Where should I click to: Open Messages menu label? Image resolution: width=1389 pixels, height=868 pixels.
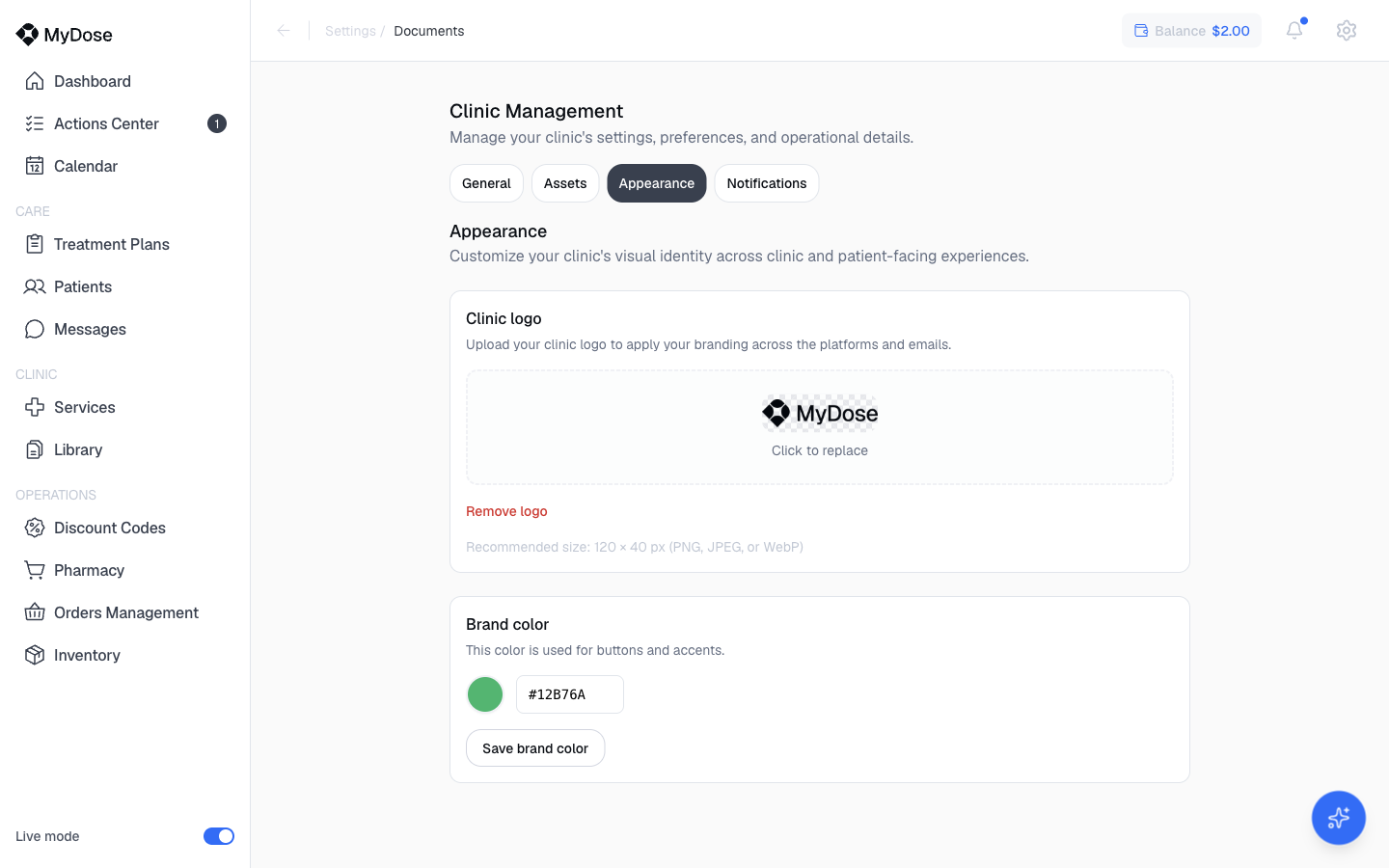90,329
